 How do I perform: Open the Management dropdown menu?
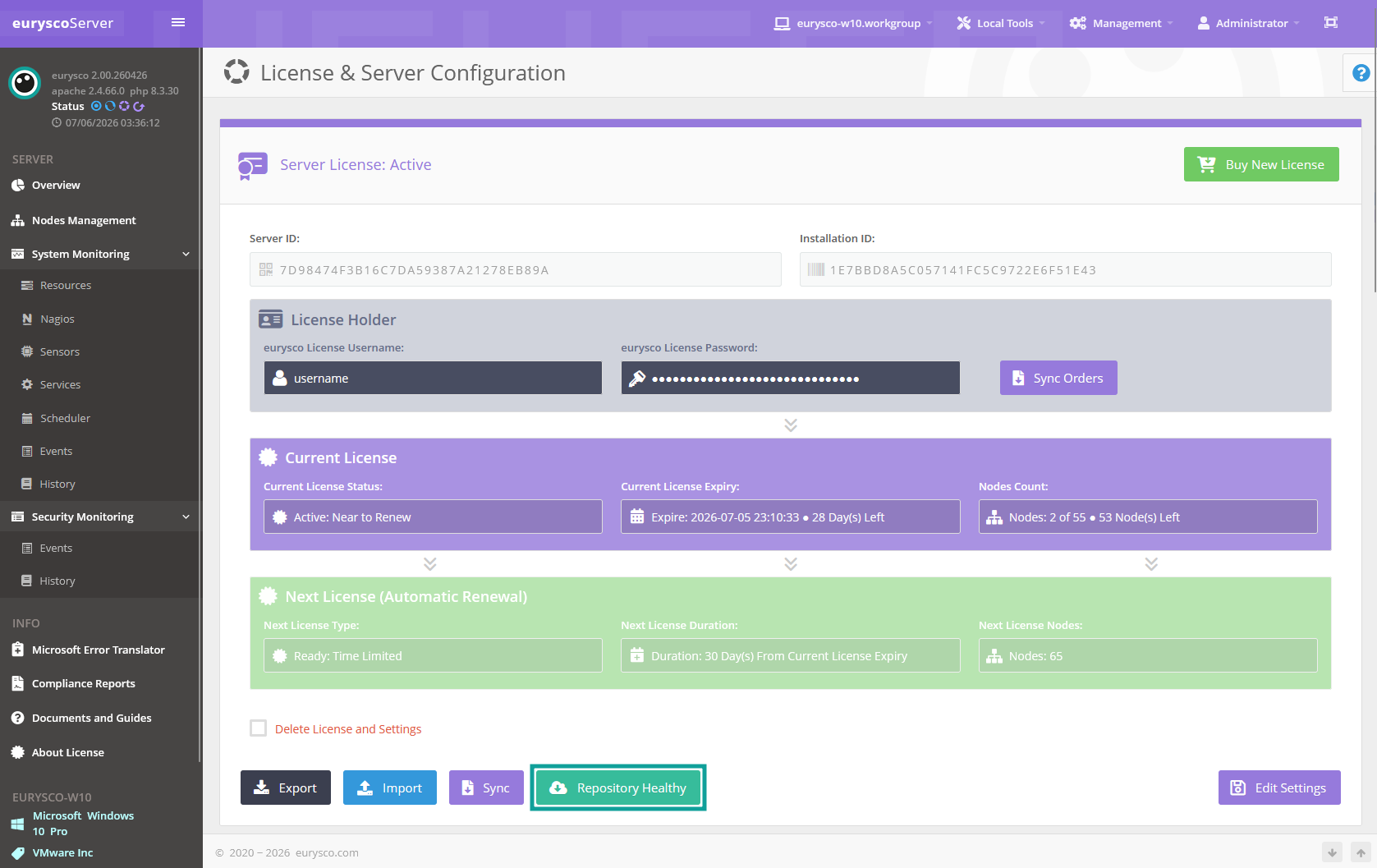[x=1121, y=23]
